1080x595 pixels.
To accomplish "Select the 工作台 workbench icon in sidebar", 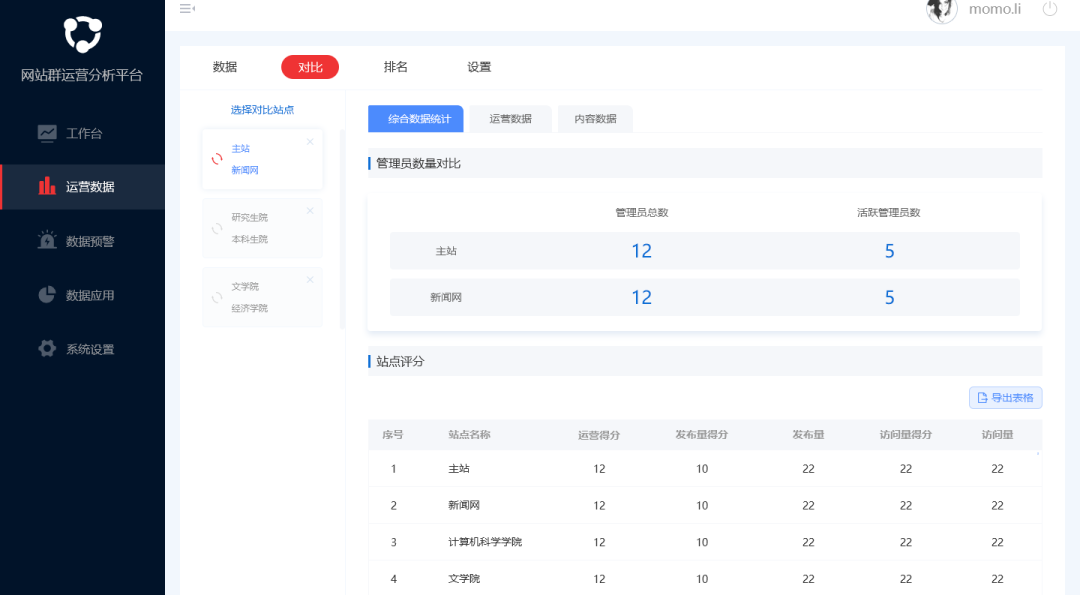I will coord(45,132).
